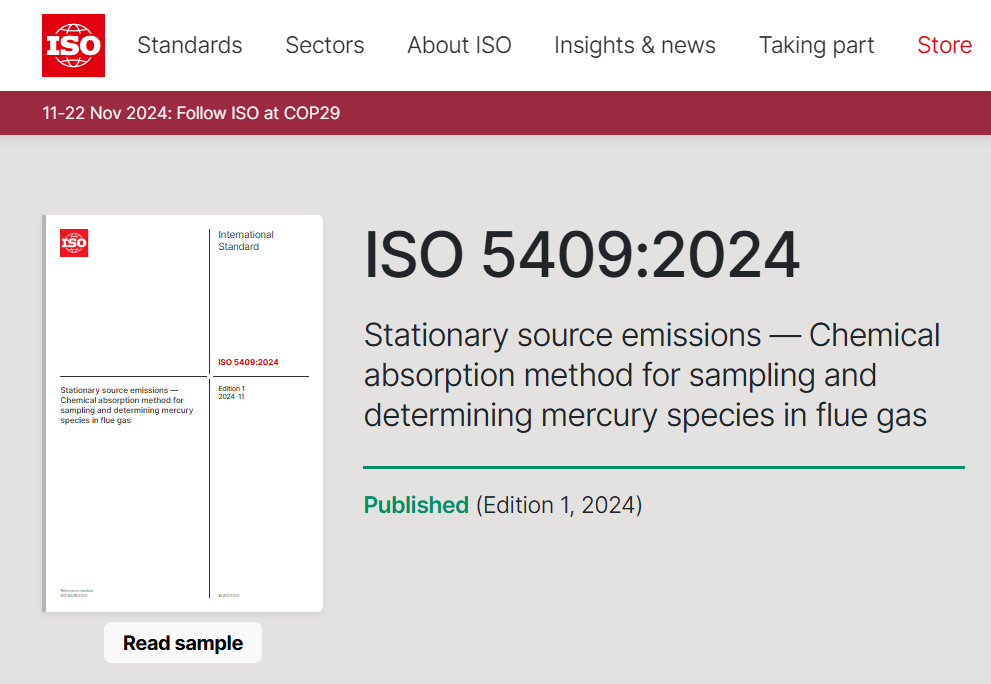
Task: Click the small title text on cover
Action: point(126,405)
